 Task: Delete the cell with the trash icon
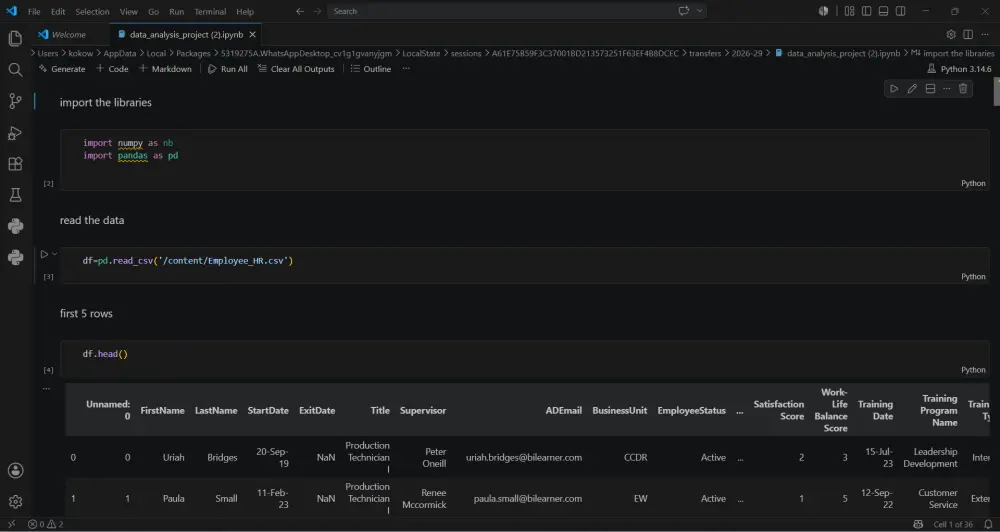tap(963, 89)
